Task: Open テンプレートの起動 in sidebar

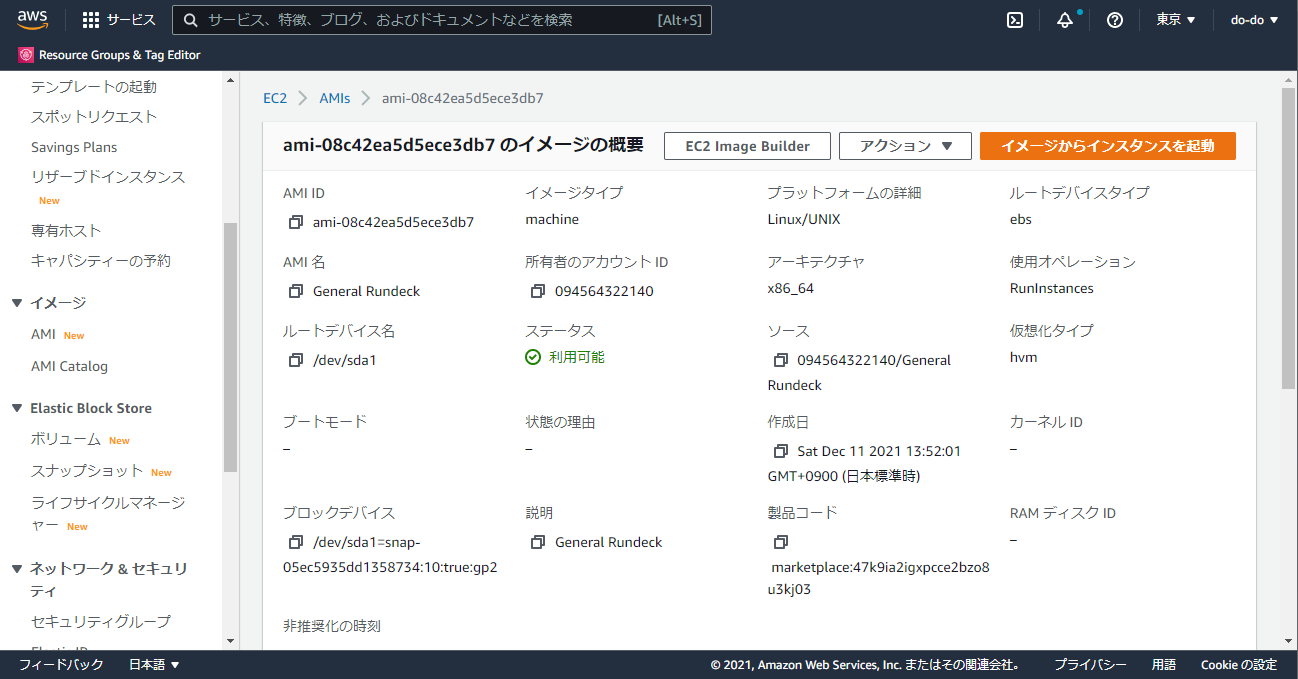Action: [94, 87]
